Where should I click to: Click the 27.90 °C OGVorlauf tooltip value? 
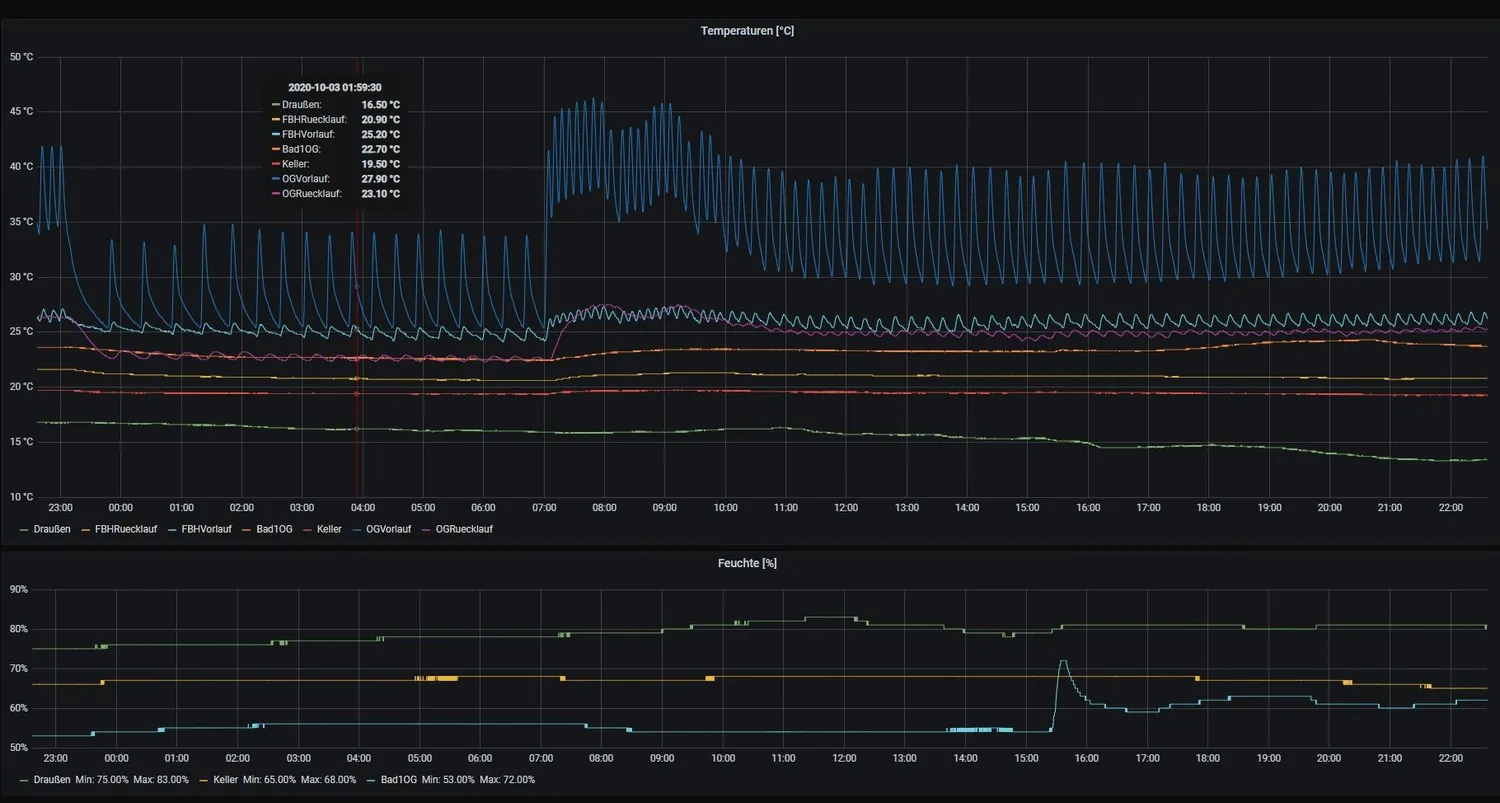(x=380, y=179)
